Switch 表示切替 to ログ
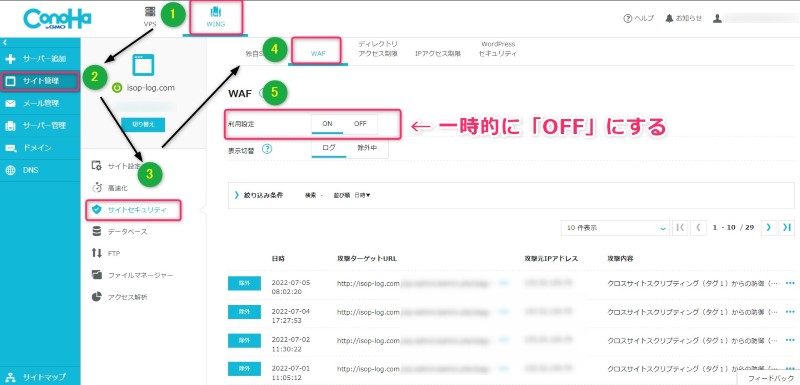This screenshot has height=385, width=800. pos(329,148)
